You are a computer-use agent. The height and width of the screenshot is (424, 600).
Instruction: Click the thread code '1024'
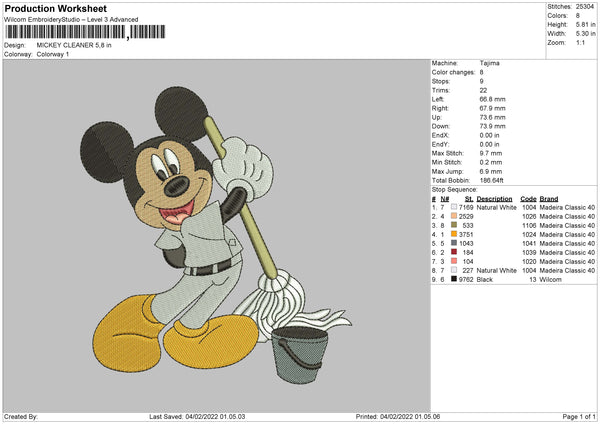529,234
